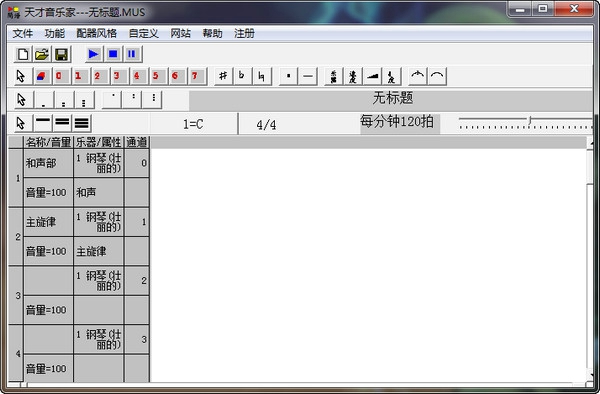Click the 无标题 song title bar
The image size is (600, 394).
tap(391, 100)
